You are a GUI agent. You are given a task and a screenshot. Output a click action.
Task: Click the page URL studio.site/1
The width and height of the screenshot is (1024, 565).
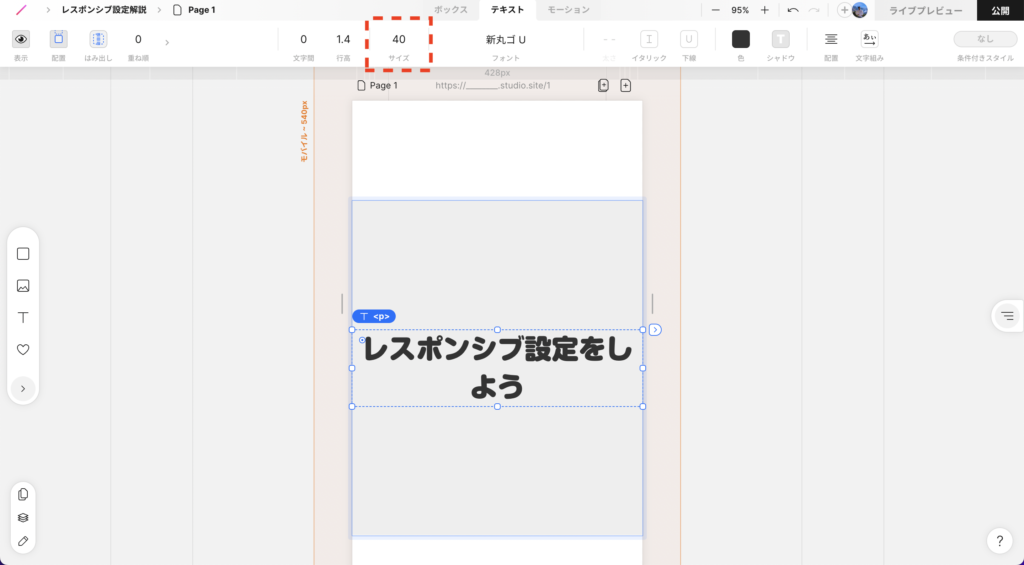point(493,86)
